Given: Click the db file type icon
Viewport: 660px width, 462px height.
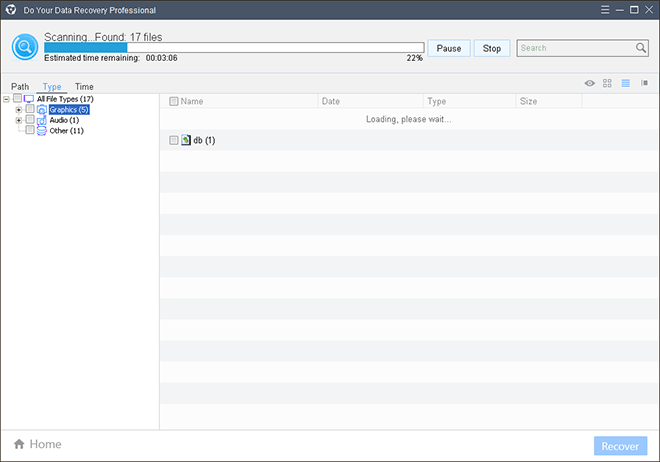Looking at the screenshot, I should 186,140.
